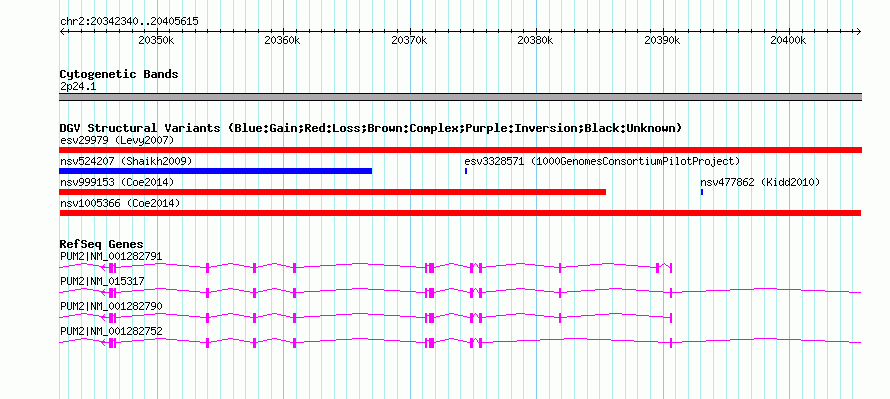Click the PUM2 NM_001282791 gene model line

tap(366, 268)
